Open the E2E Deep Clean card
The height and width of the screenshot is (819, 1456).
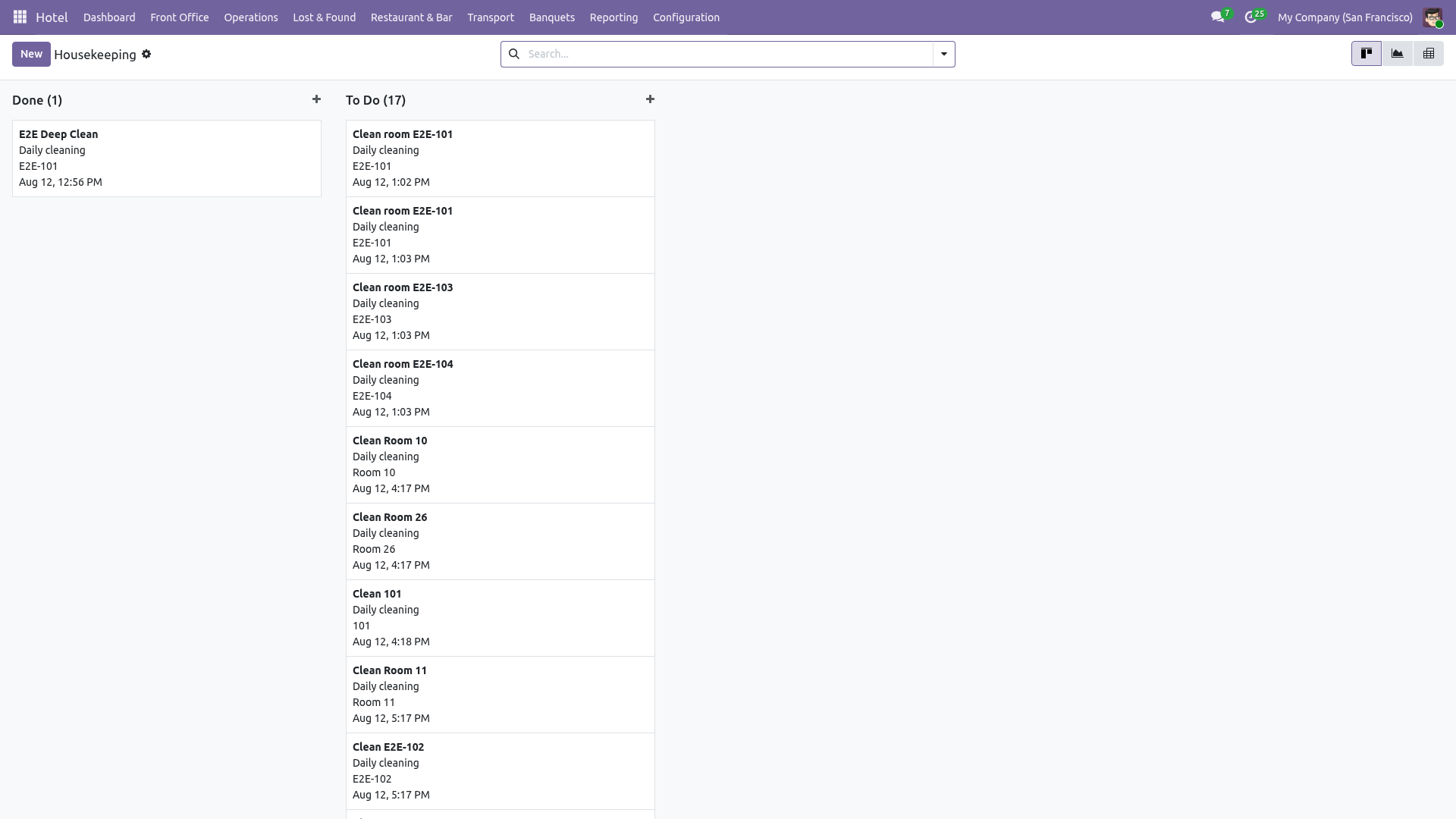(x=167, y=158)
